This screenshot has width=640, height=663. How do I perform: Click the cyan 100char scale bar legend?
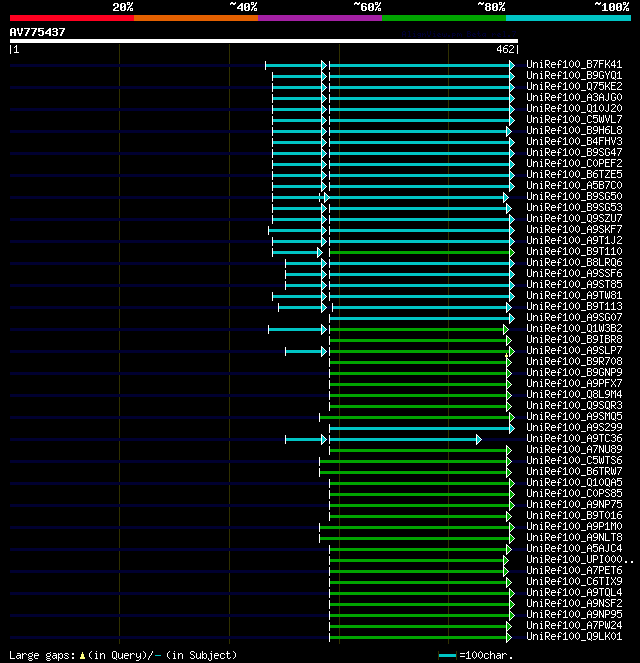(x=448, y=655)
